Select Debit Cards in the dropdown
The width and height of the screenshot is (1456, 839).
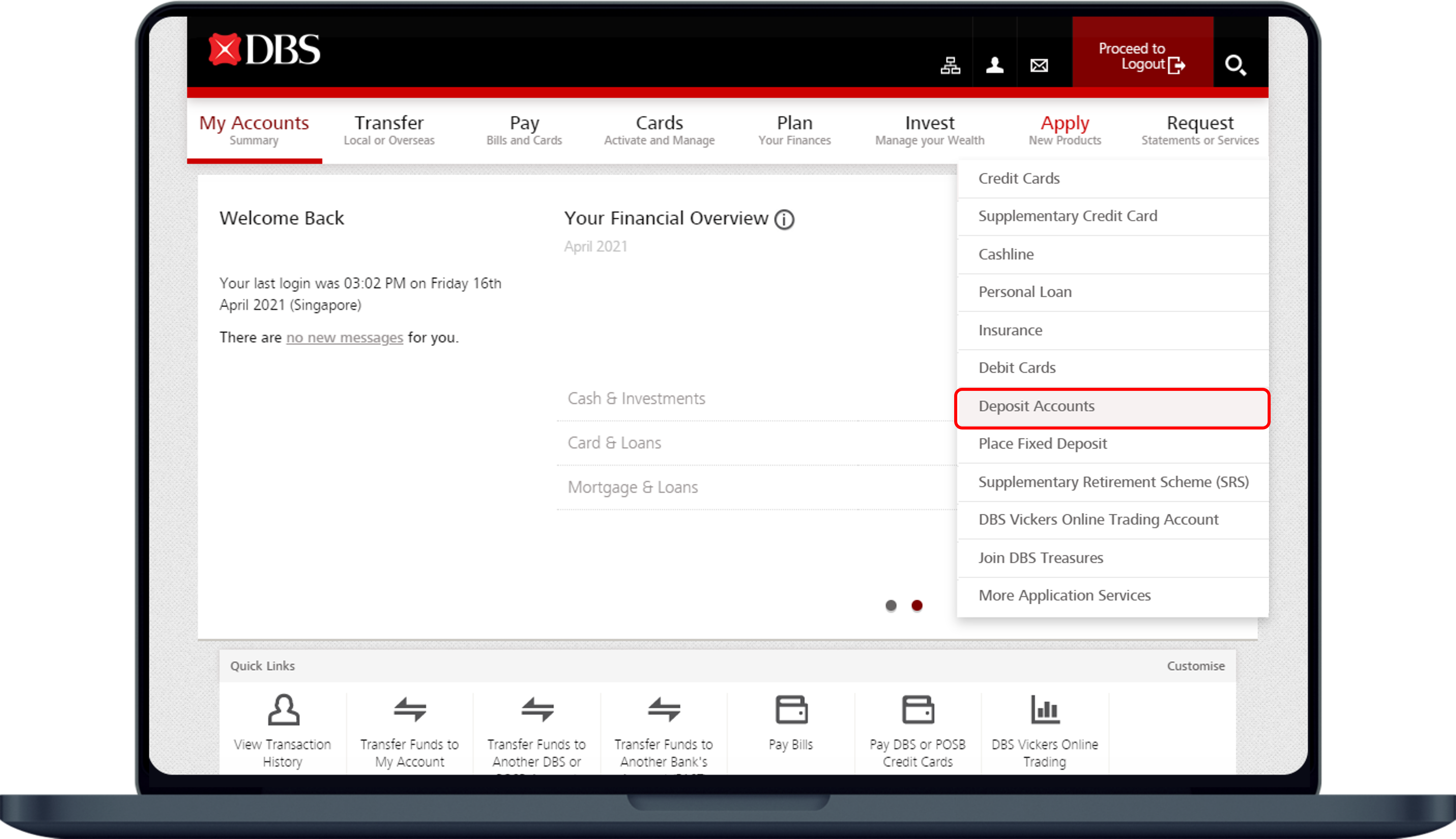coord(1113,368)
